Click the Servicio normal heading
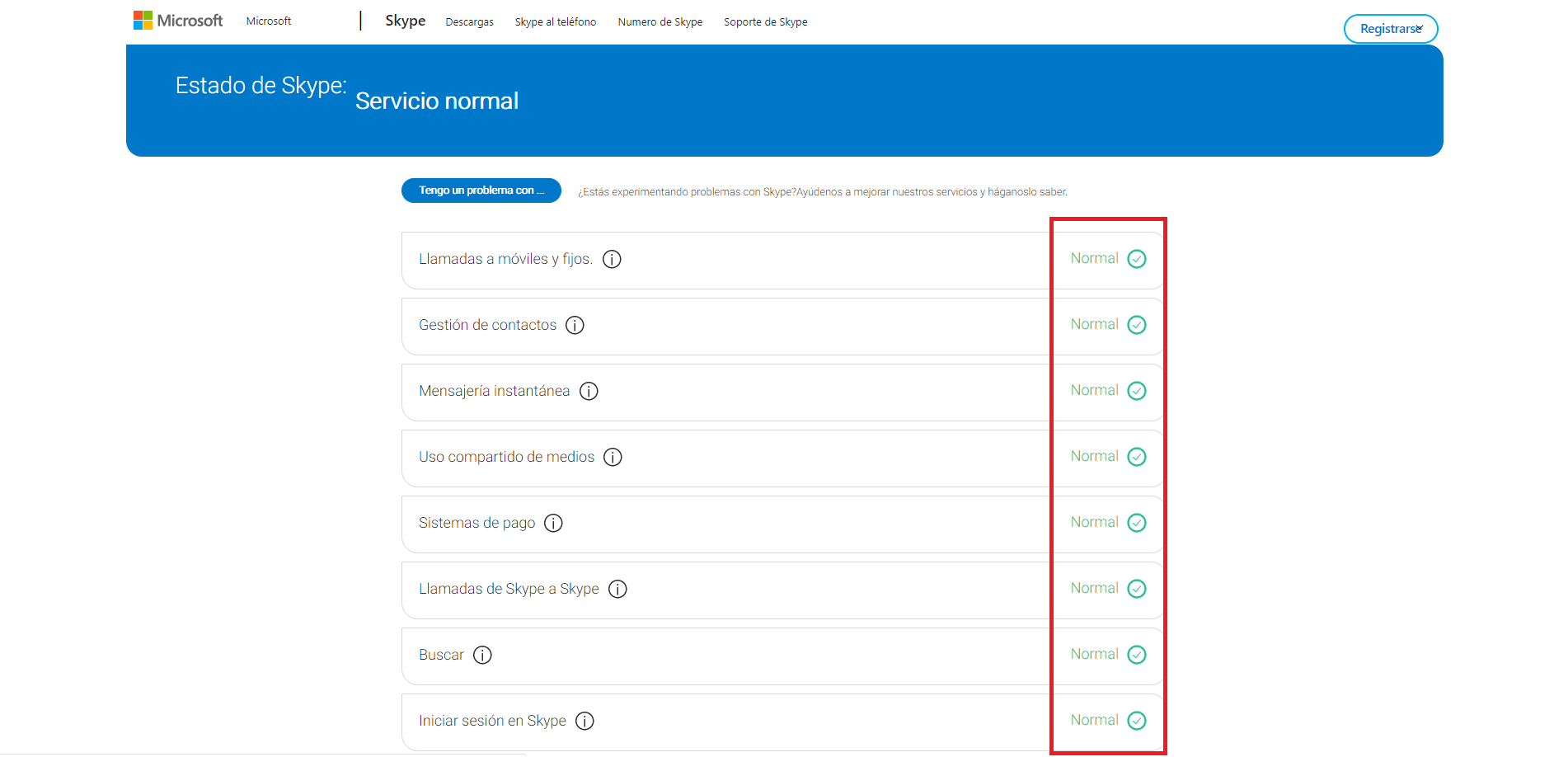This screenshot has height=757, width=1568. tap(437, 101)
